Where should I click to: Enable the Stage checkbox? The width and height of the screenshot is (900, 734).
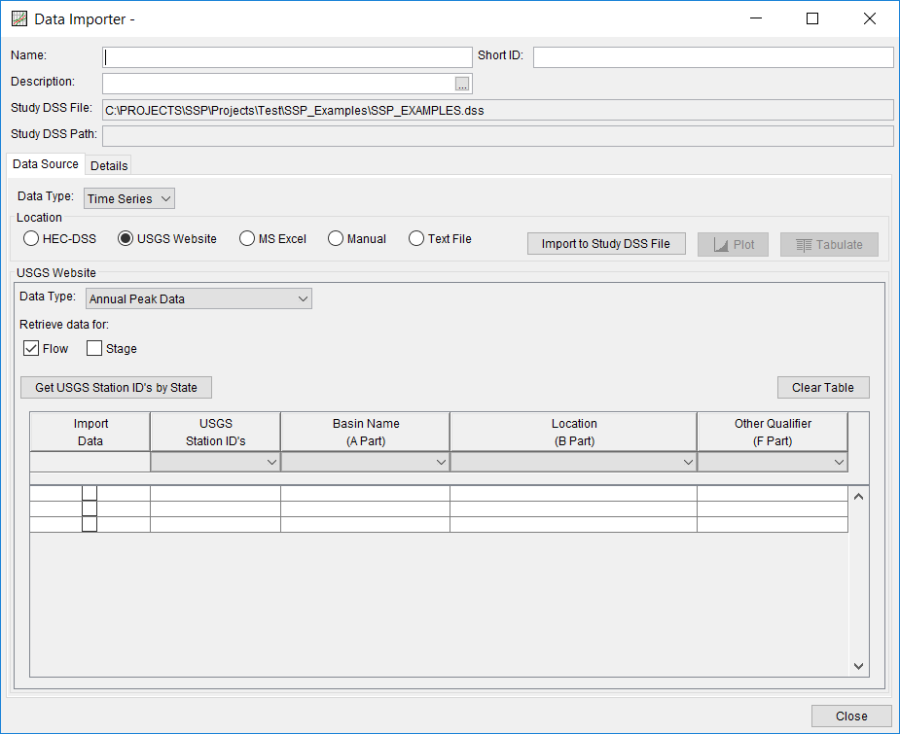[x=94, y=348]
